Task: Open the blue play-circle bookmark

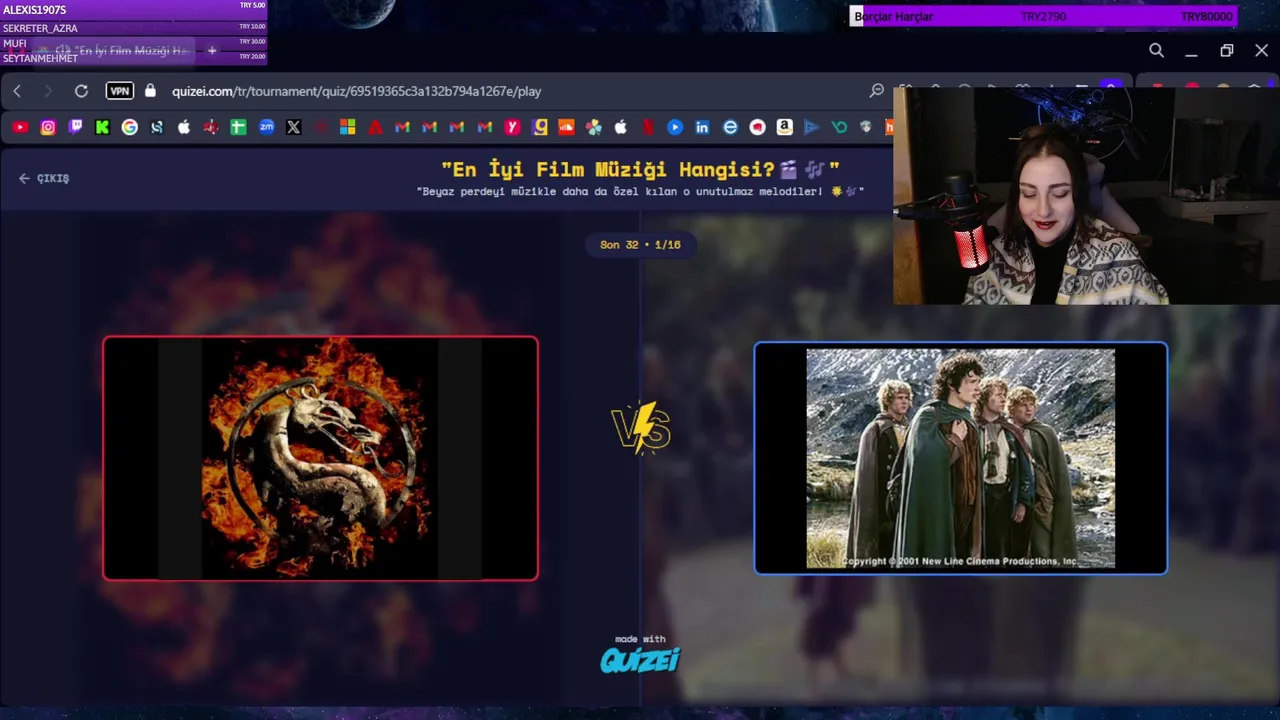Action: pos(675,127)
